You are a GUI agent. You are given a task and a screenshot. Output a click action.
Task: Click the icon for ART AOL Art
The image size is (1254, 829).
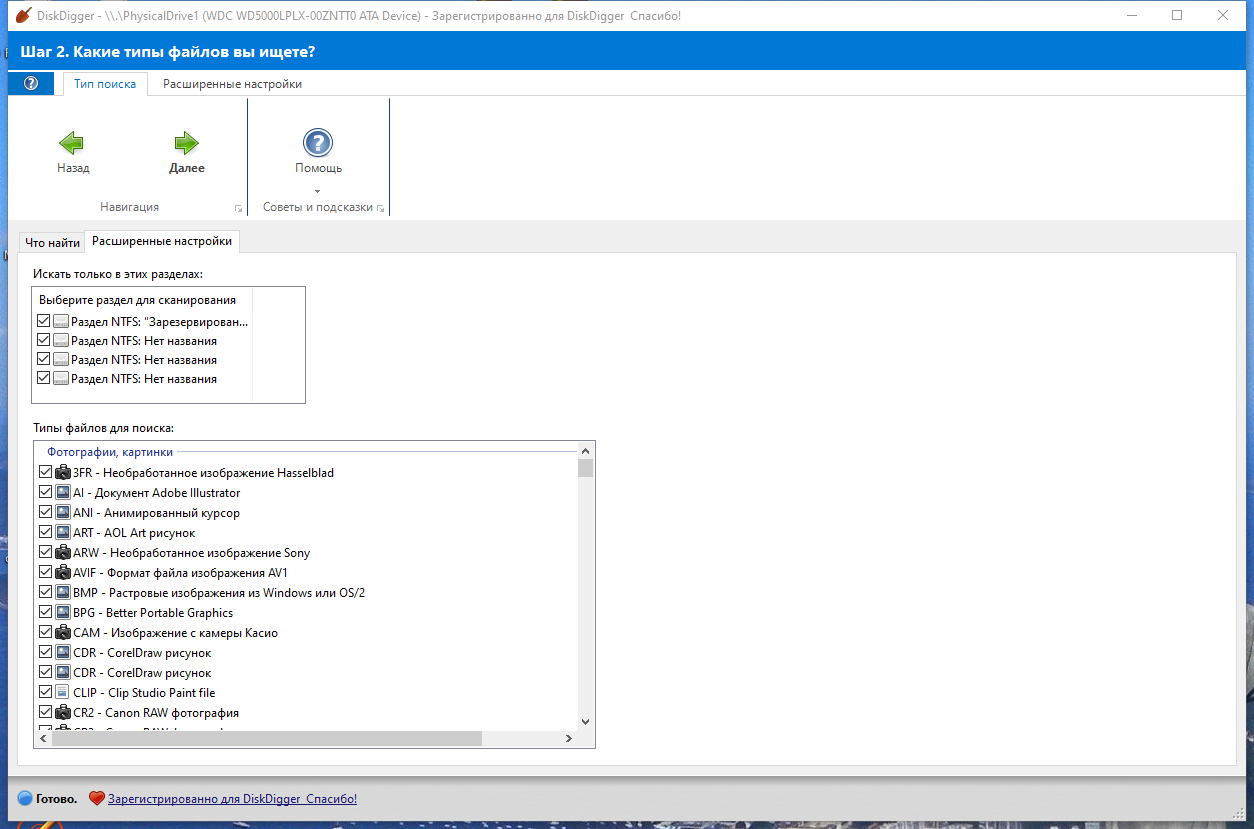click(x=63, y=532)
